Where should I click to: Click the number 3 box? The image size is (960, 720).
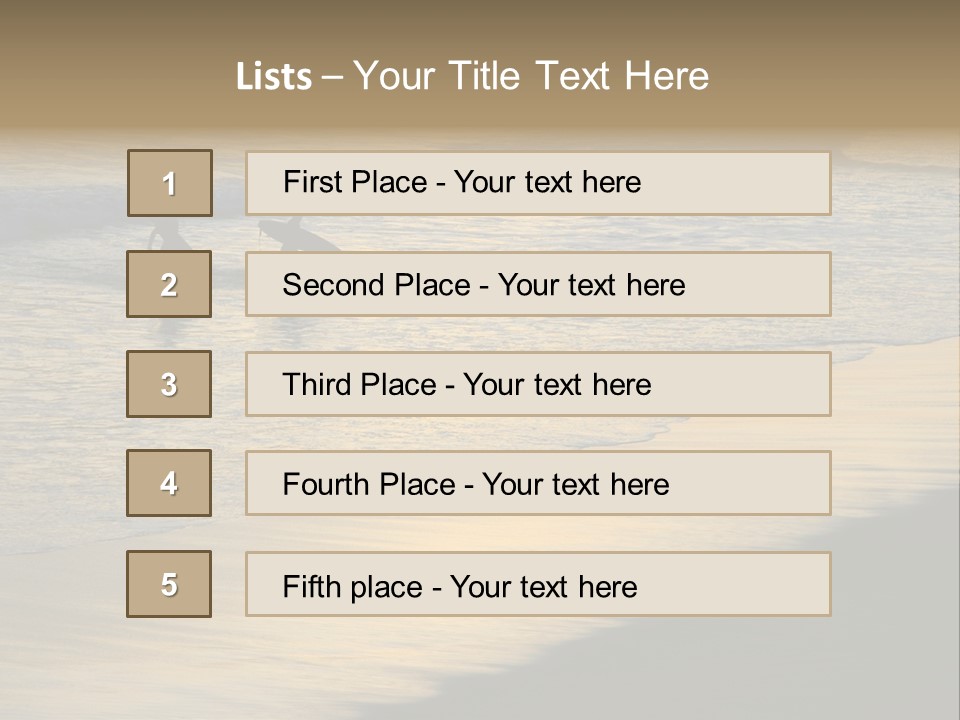[169, 384]
